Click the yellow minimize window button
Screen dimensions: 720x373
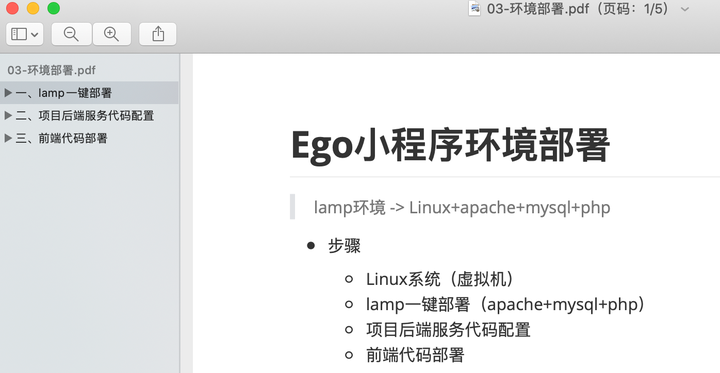click(x=33, y=8)
